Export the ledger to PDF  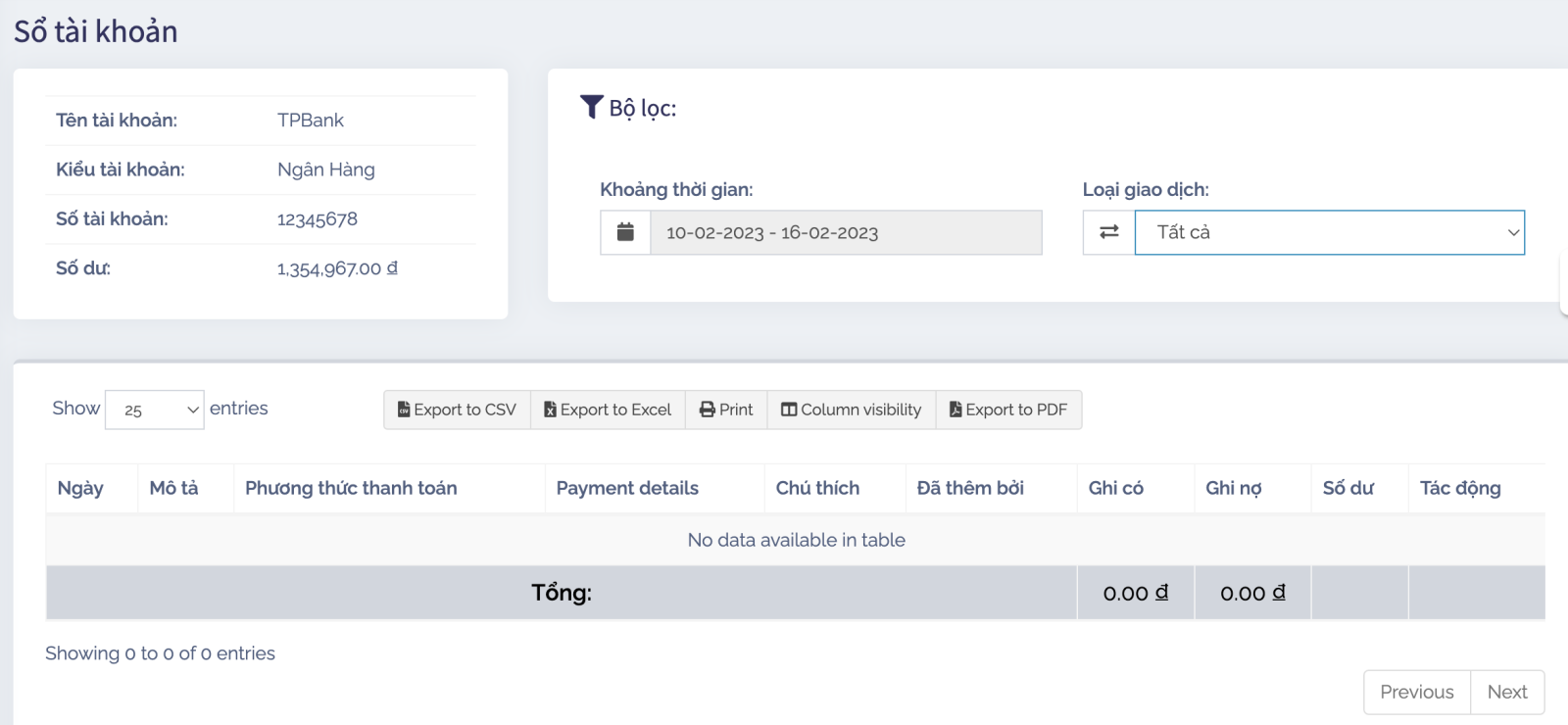point(1008,410)
